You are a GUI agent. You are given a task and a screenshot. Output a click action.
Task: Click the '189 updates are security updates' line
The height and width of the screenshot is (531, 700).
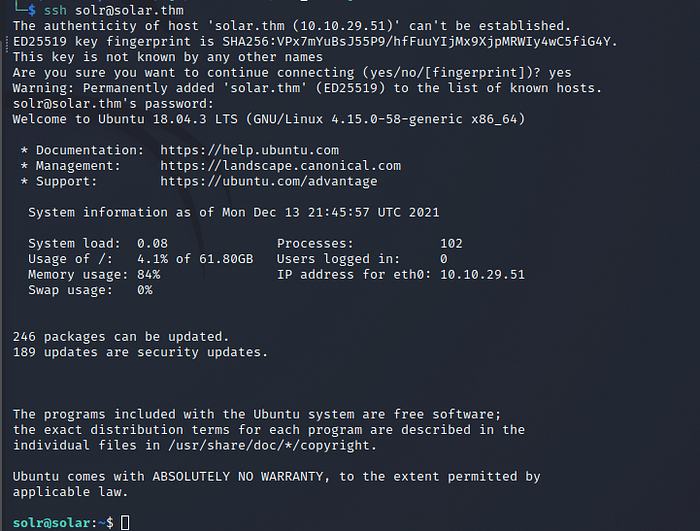(x=140, y=352)
